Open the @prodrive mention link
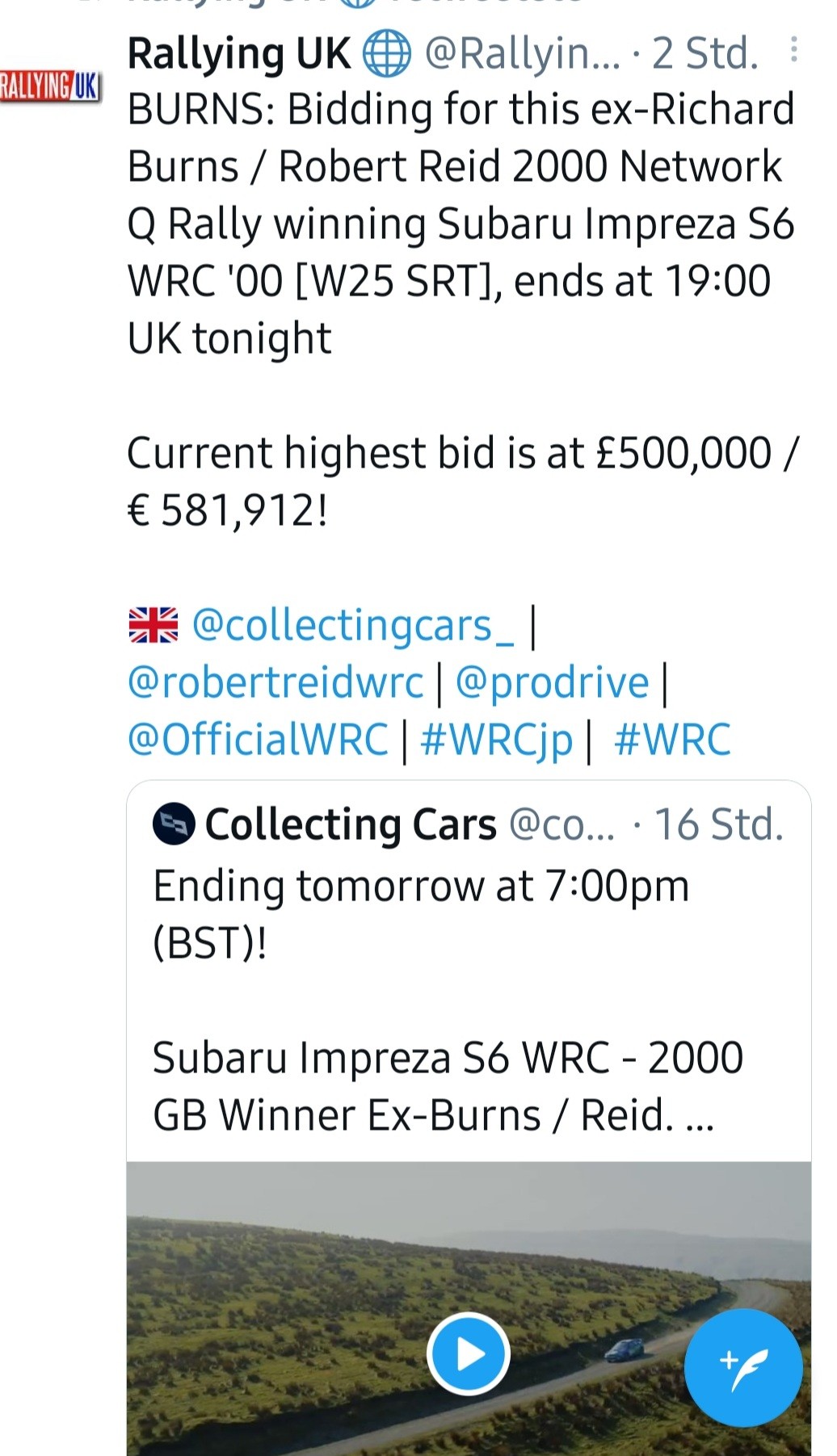Image resolution: width=837 pixels, height=1456 pixels. [552, 682]
